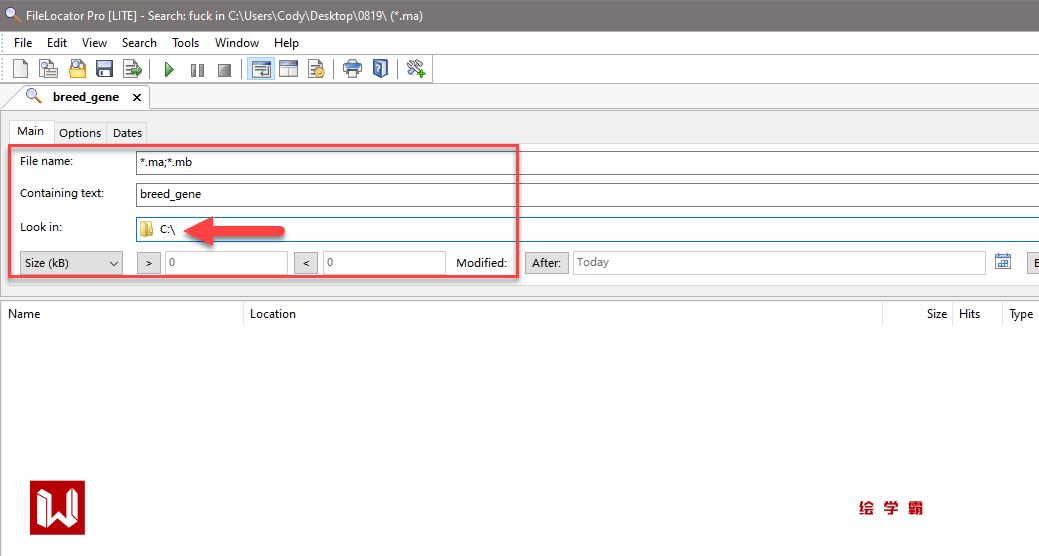Close the breed_gene search tab

click(x=137, y=97)
